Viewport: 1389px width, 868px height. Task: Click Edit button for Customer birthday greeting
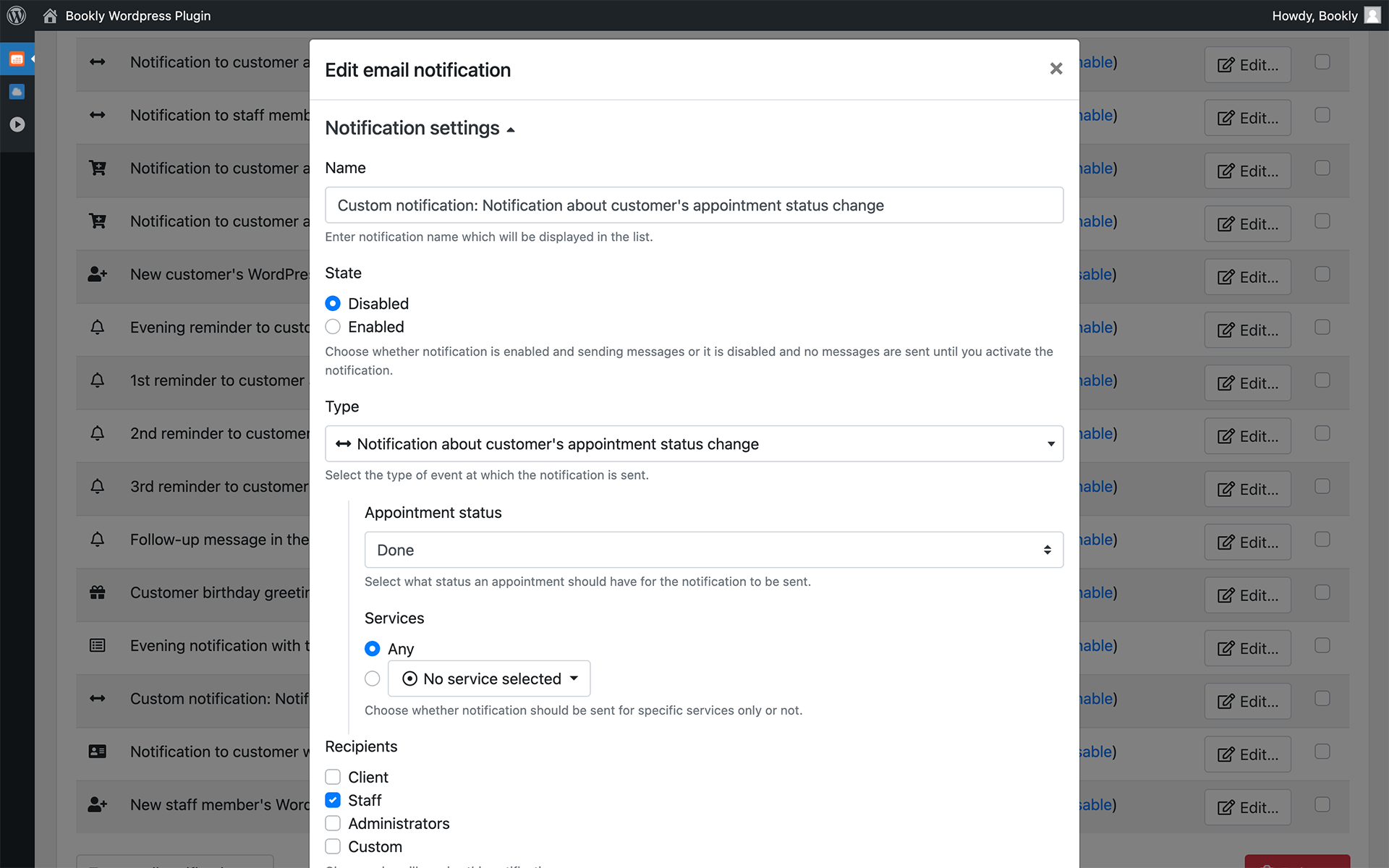(x=1247, y=595)
